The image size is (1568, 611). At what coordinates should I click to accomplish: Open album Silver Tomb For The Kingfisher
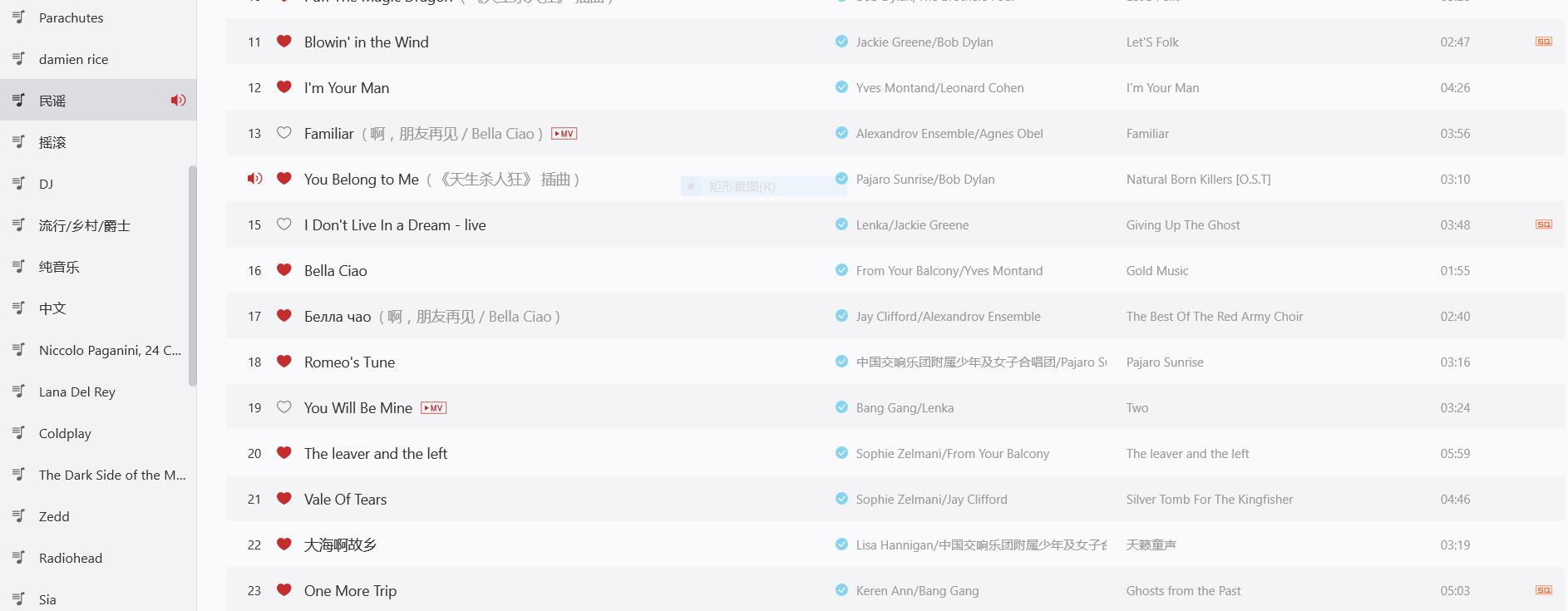click(1210, 499)
